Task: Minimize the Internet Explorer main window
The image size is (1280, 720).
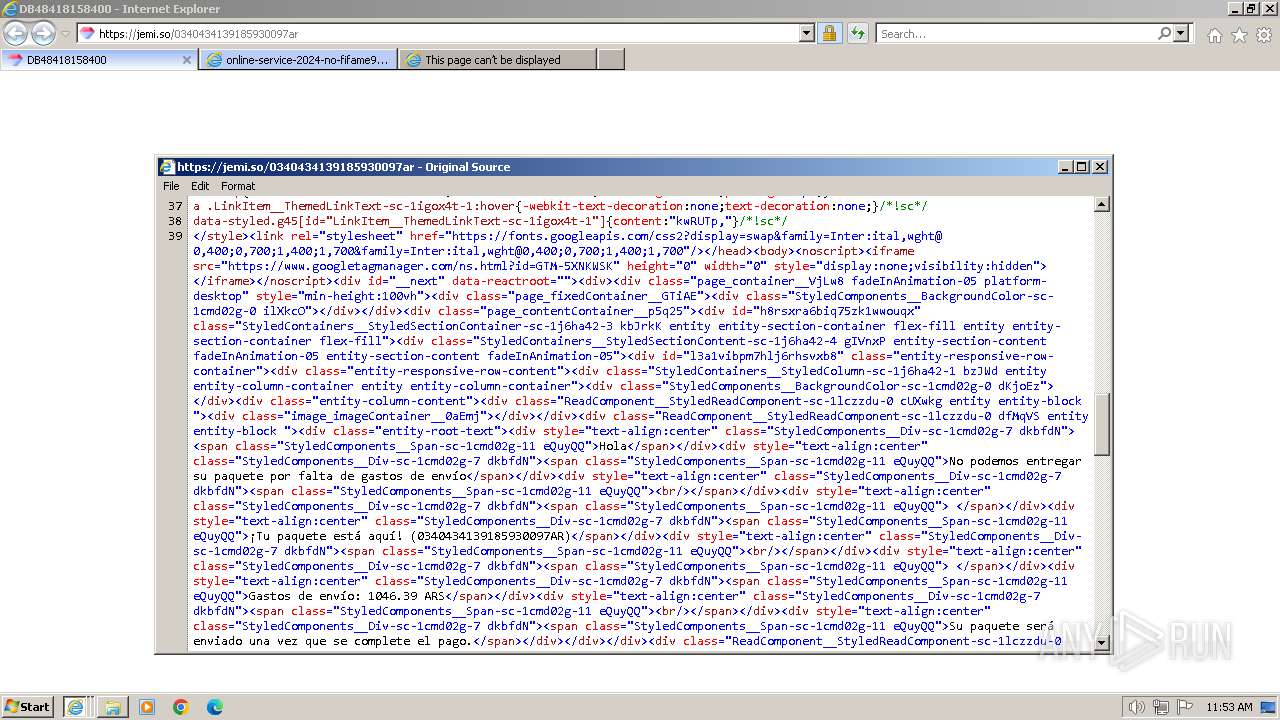Action: (1233, 8)
